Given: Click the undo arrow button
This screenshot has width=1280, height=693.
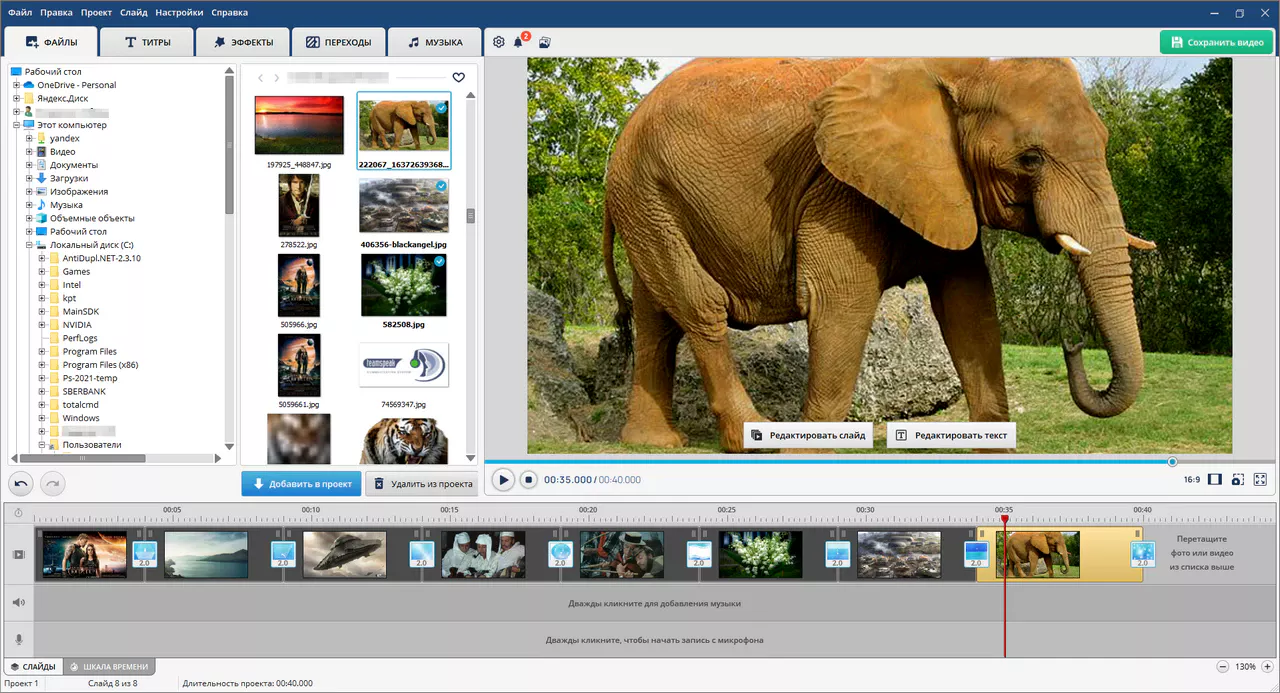Looking at the screenshot, I should point(22,484).
